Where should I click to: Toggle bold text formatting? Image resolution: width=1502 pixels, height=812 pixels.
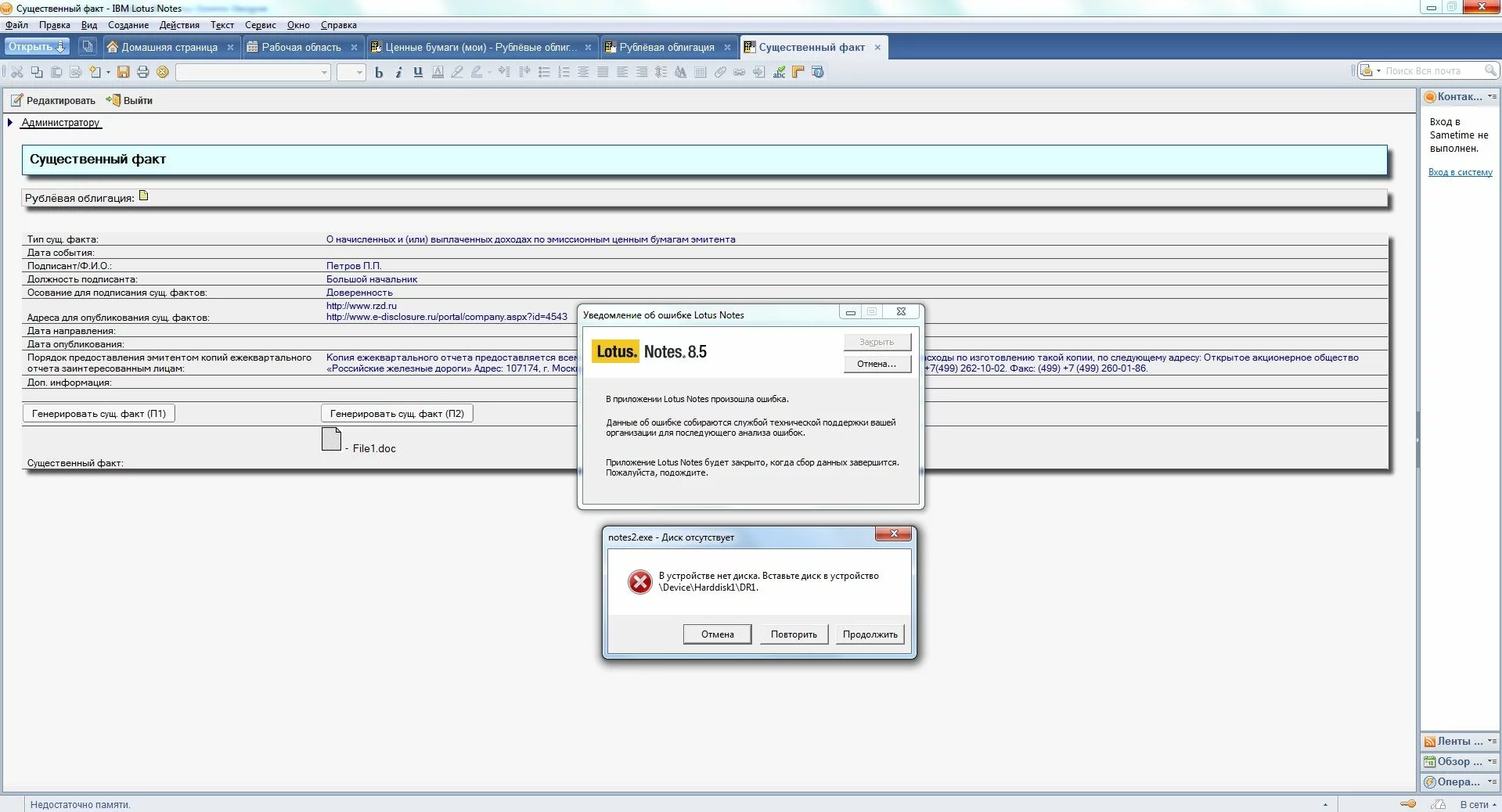379,72
